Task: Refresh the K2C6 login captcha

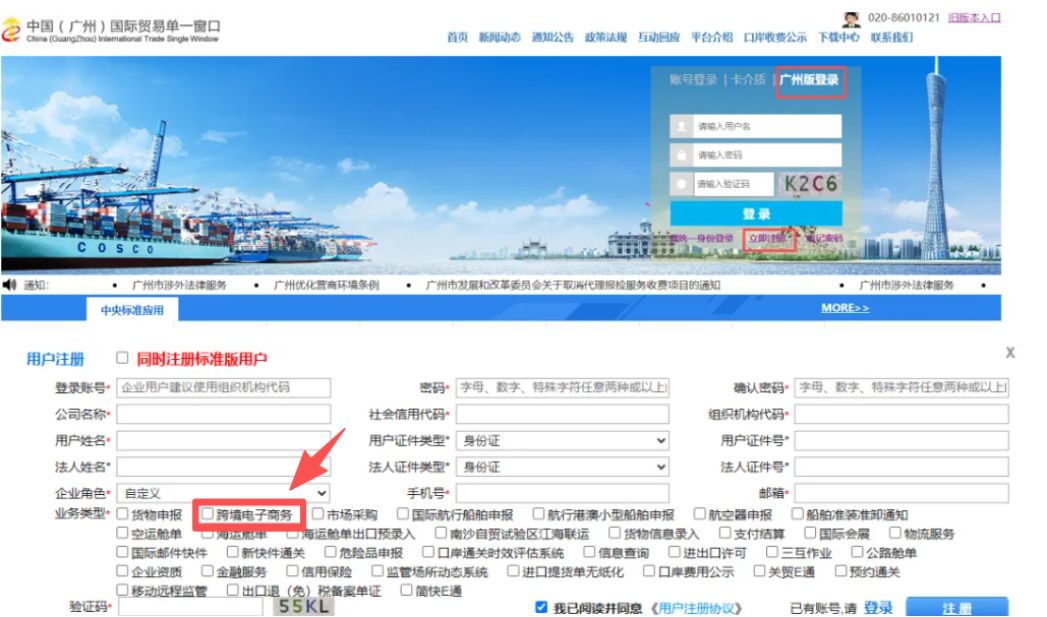Action: click(810, 184)
